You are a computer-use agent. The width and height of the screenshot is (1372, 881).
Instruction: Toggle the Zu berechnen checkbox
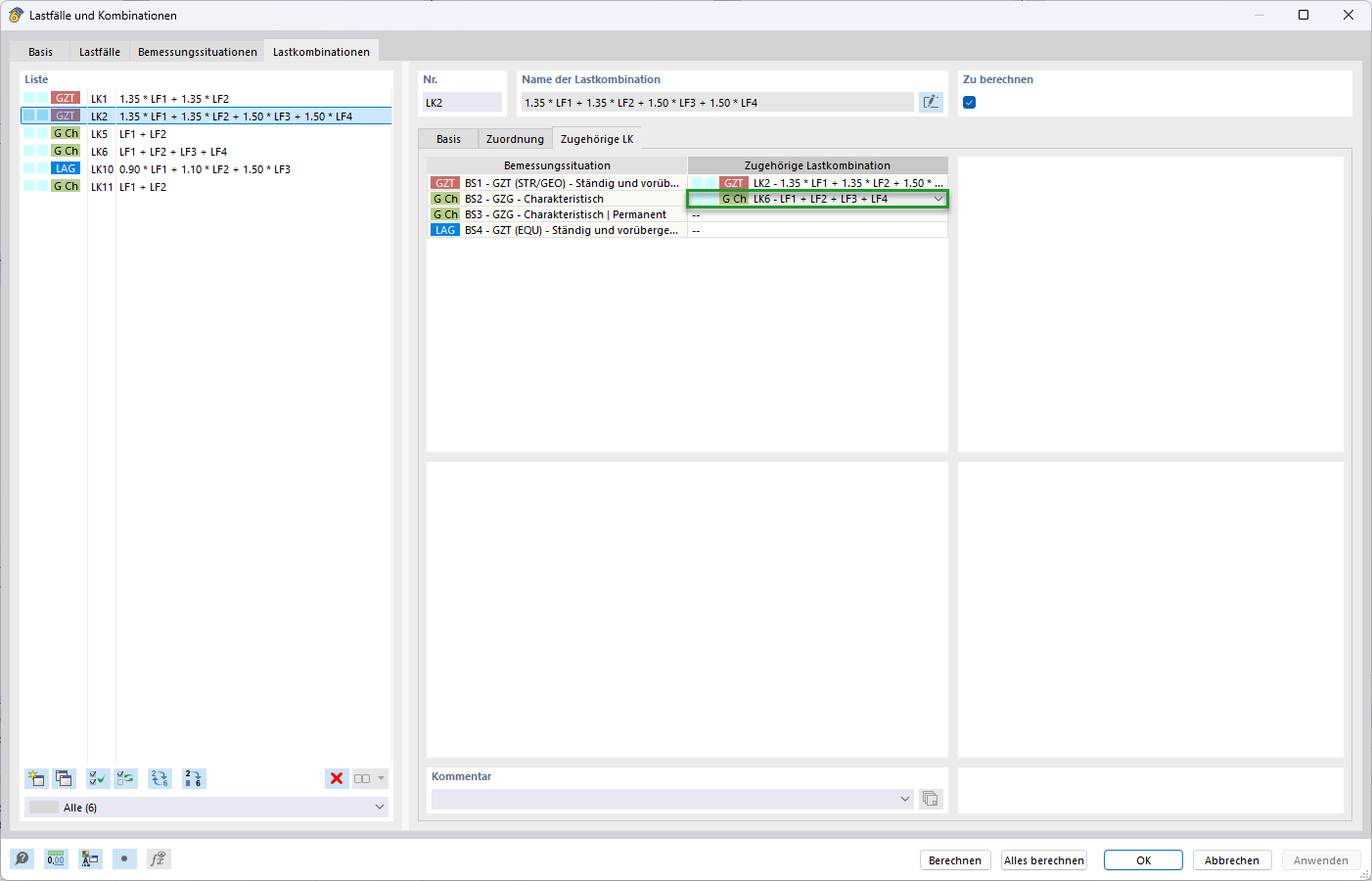pyautogui.click(x=970, y=102)
